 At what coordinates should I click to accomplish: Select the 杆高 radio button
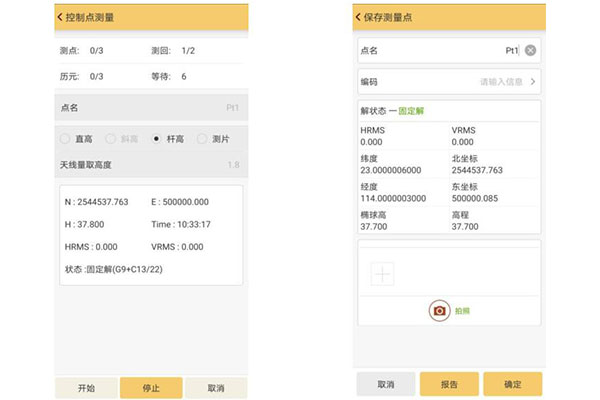(x=157, y=139)
